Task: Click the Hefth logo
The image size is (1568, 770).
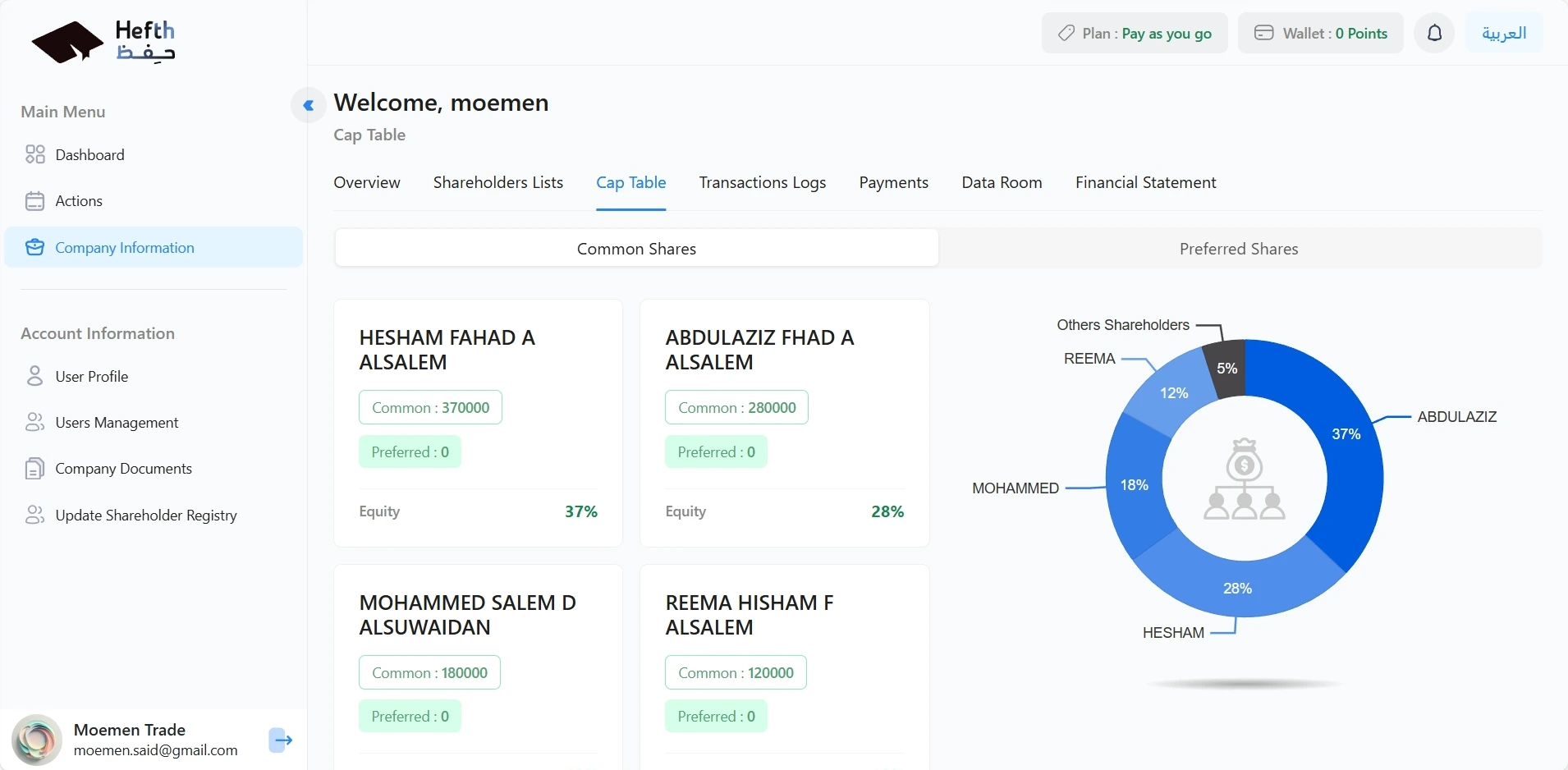Action: point(103,42)
